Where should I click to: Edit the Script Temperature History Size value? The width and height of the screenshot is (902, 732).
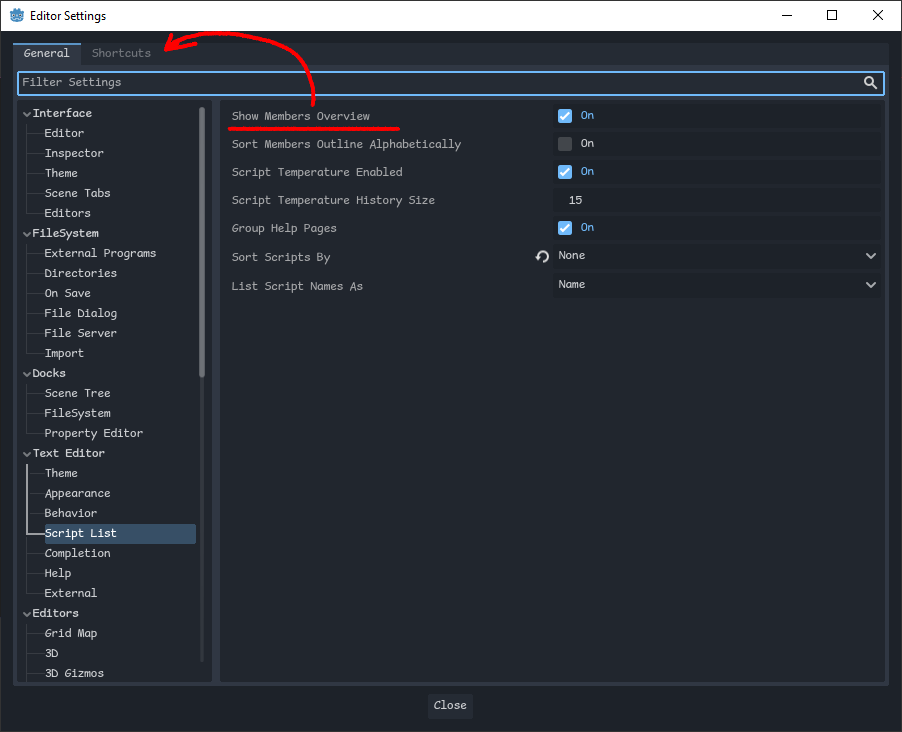click(700, 199)
